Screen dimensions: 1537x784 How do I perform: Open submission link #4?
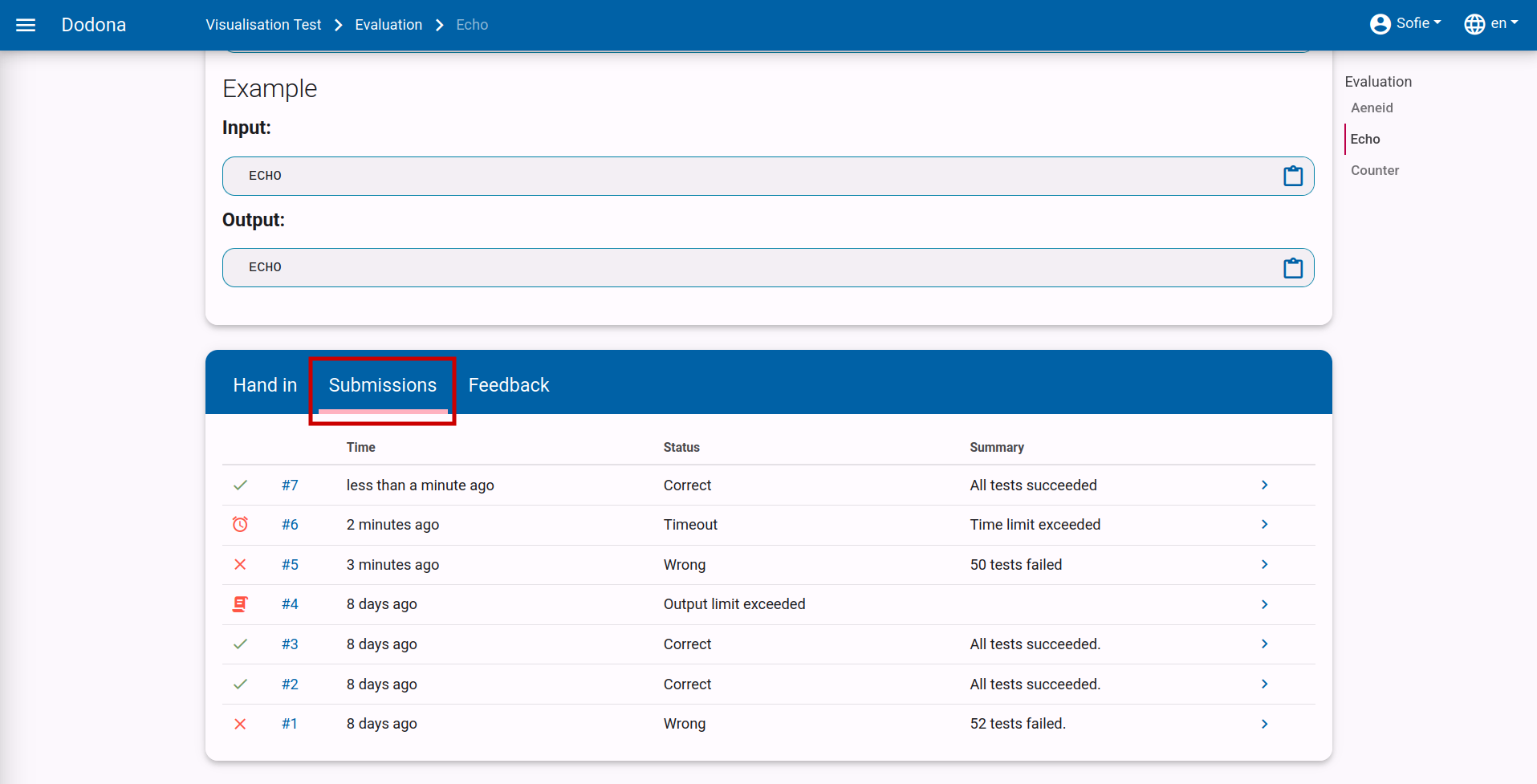(x=290, y=604)
